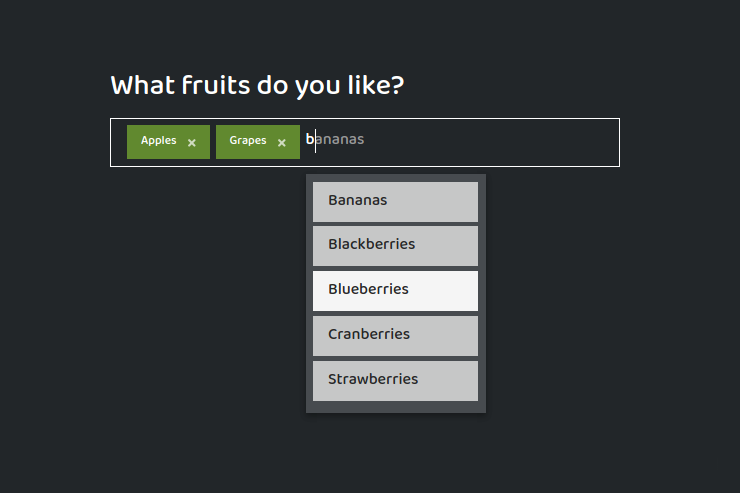Select Cranberries in the dropdown list
Viewport: 740px width, 493px height.
[x=395, y=335]
